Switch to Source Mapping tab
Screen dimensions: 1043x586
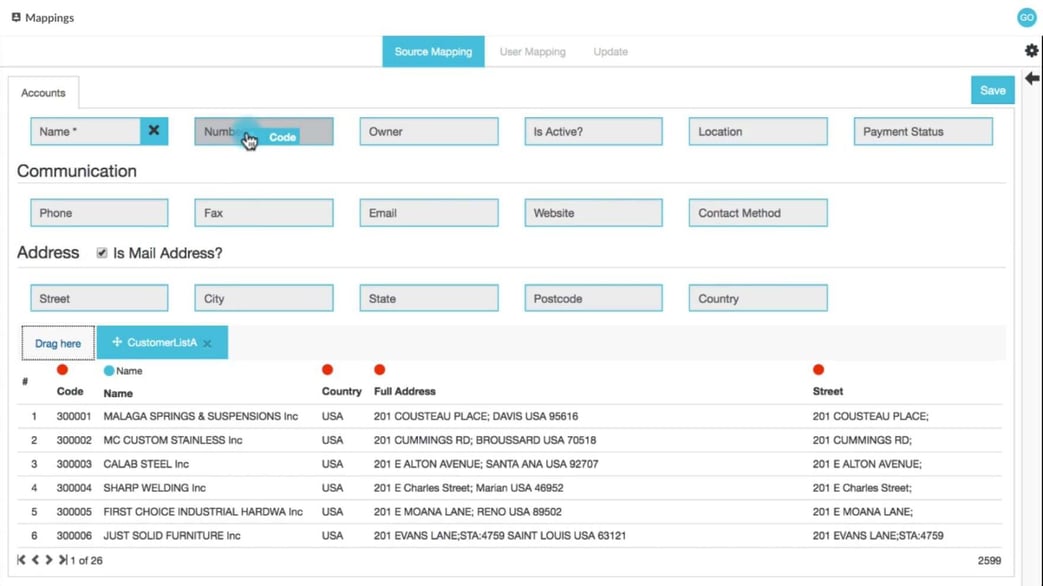point(433,51)
